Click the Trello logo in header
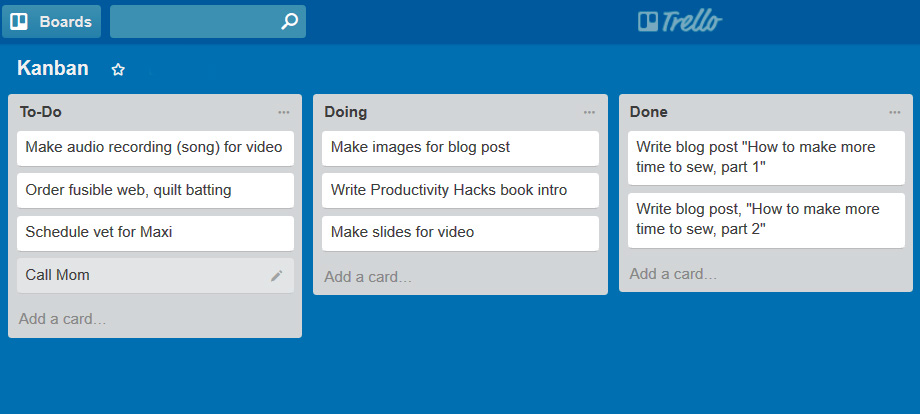 tap(680, 22)
